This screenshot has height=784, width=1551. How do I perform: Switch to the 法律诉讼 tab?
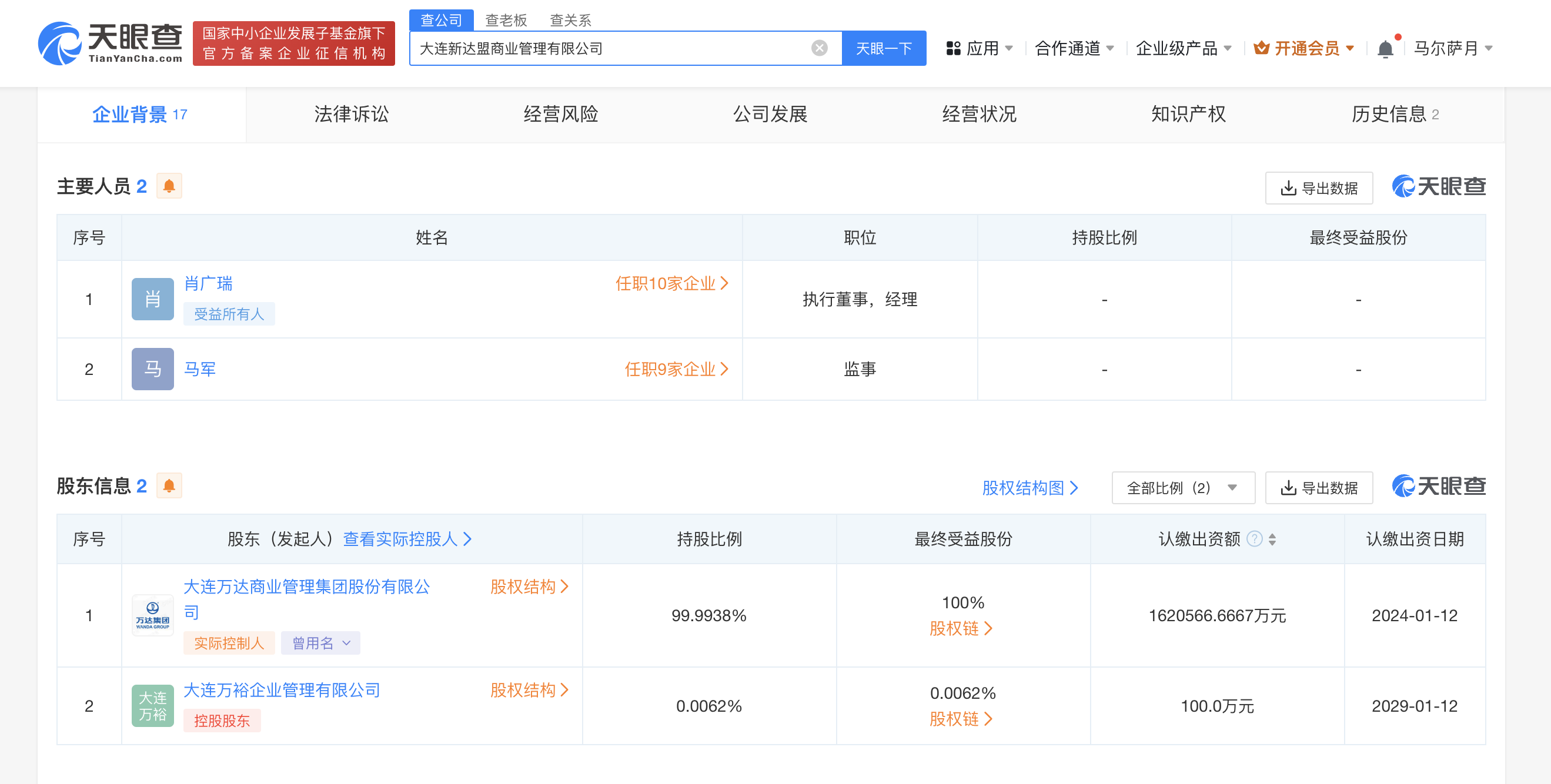(x=351, y=115)
